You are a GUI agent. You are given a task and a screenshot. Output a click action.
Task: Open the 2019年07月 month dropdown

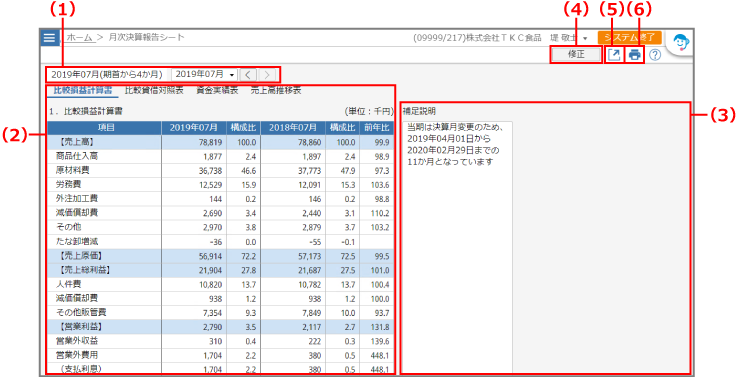click(x=205, y=74)
